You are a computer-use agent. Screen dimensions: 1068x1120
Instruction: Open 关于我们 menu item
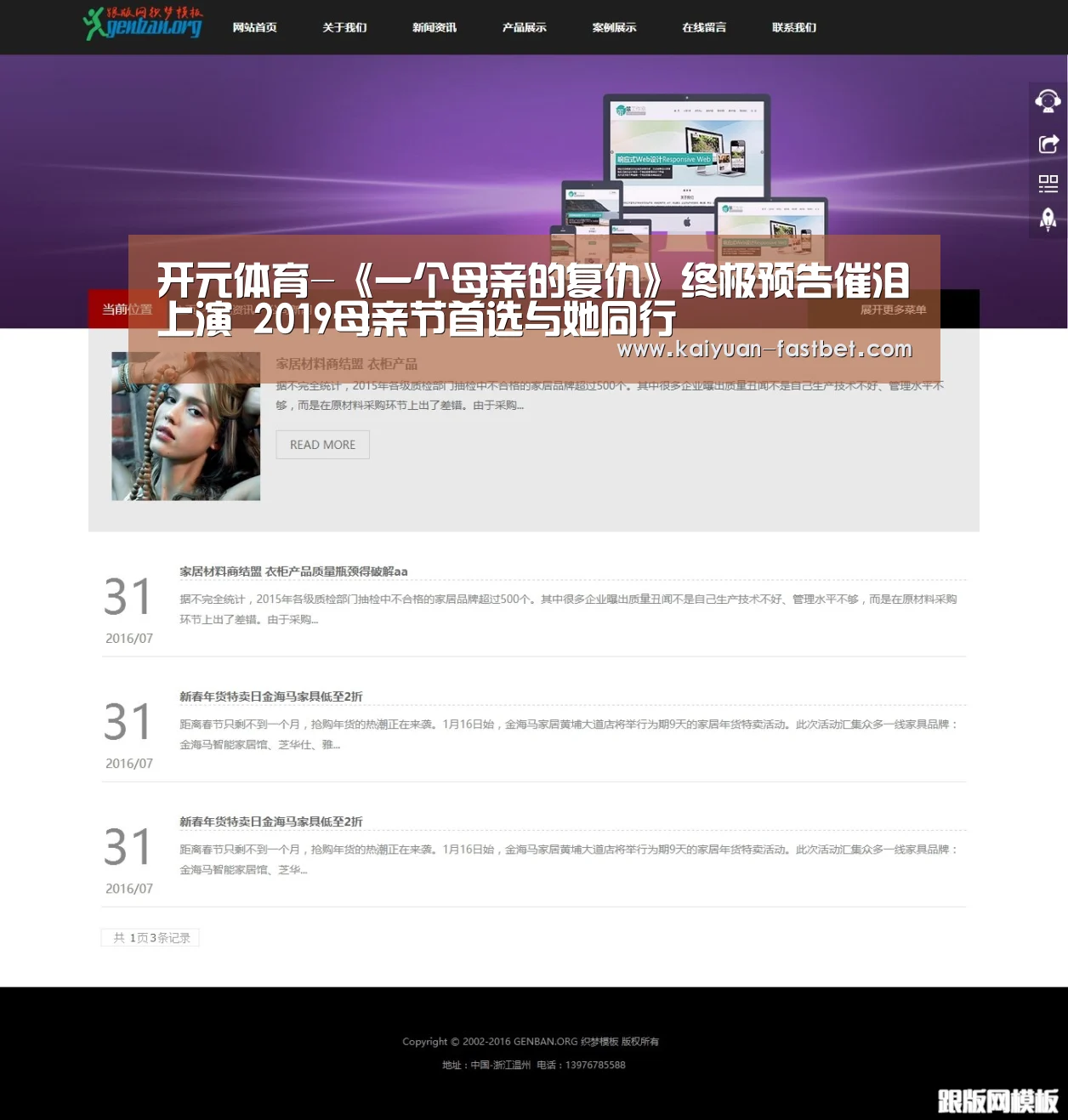click(x=344, y=27)
